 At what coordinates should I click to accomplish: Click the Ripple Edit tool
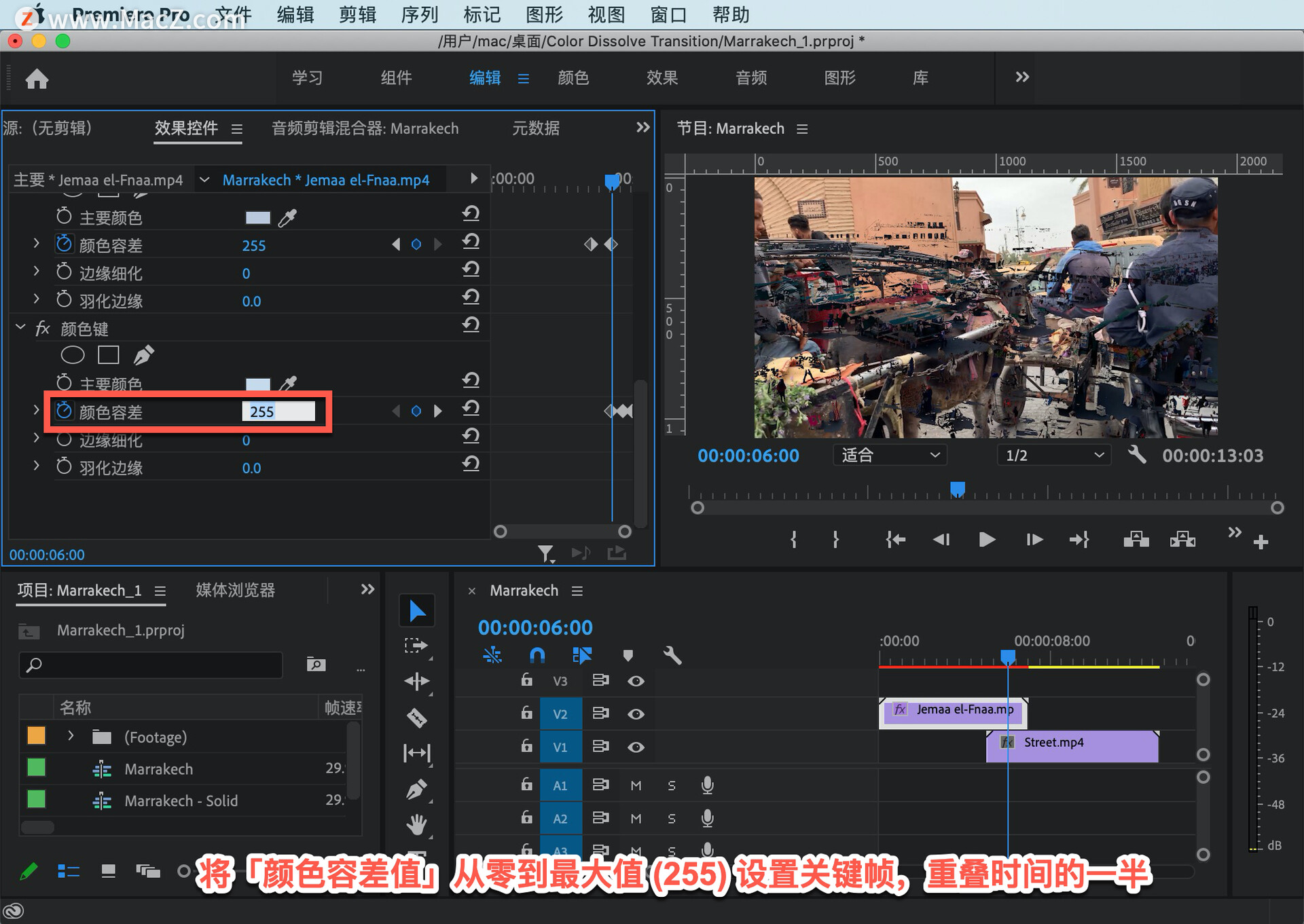pos(417,681)
